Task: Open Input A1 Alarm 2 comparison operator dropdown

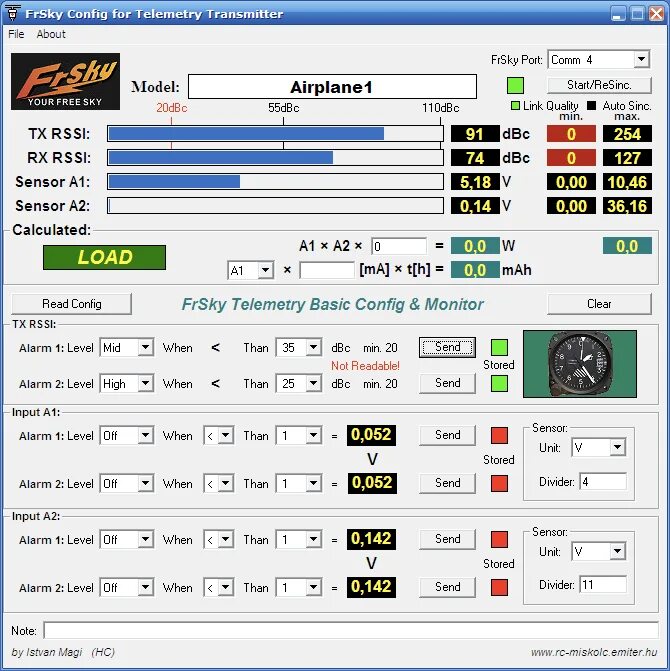Action: coord(219,484)
